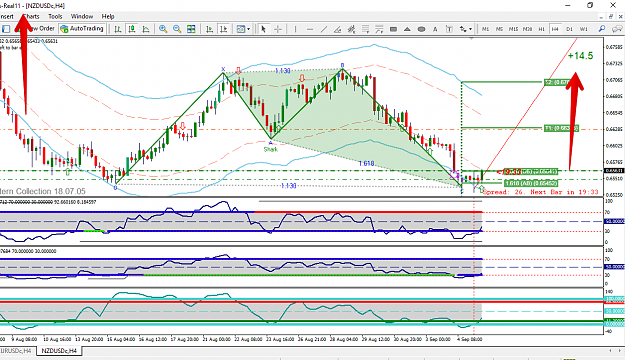Expand the arrows tool dropdown arrow
Viewport: 625px width, 360px height.
pos(470,29)
